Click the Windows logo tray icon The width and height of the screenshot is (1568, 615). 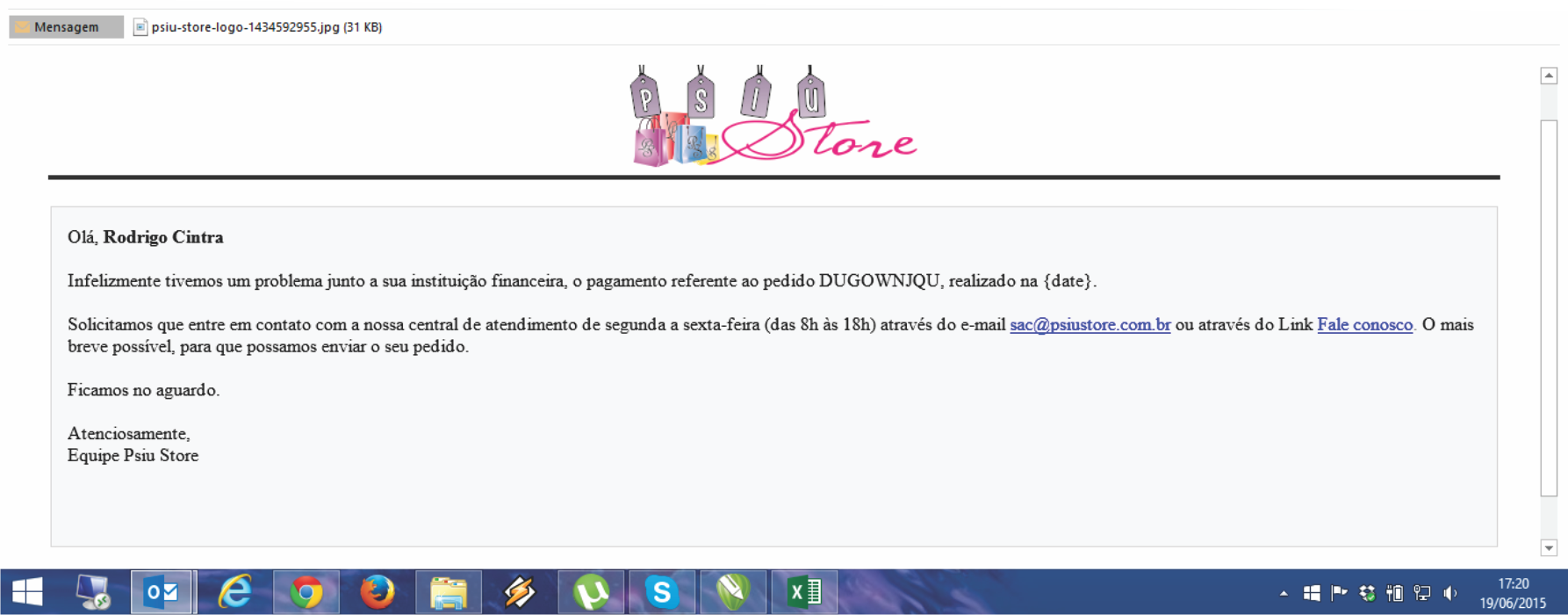[1312, 593]
